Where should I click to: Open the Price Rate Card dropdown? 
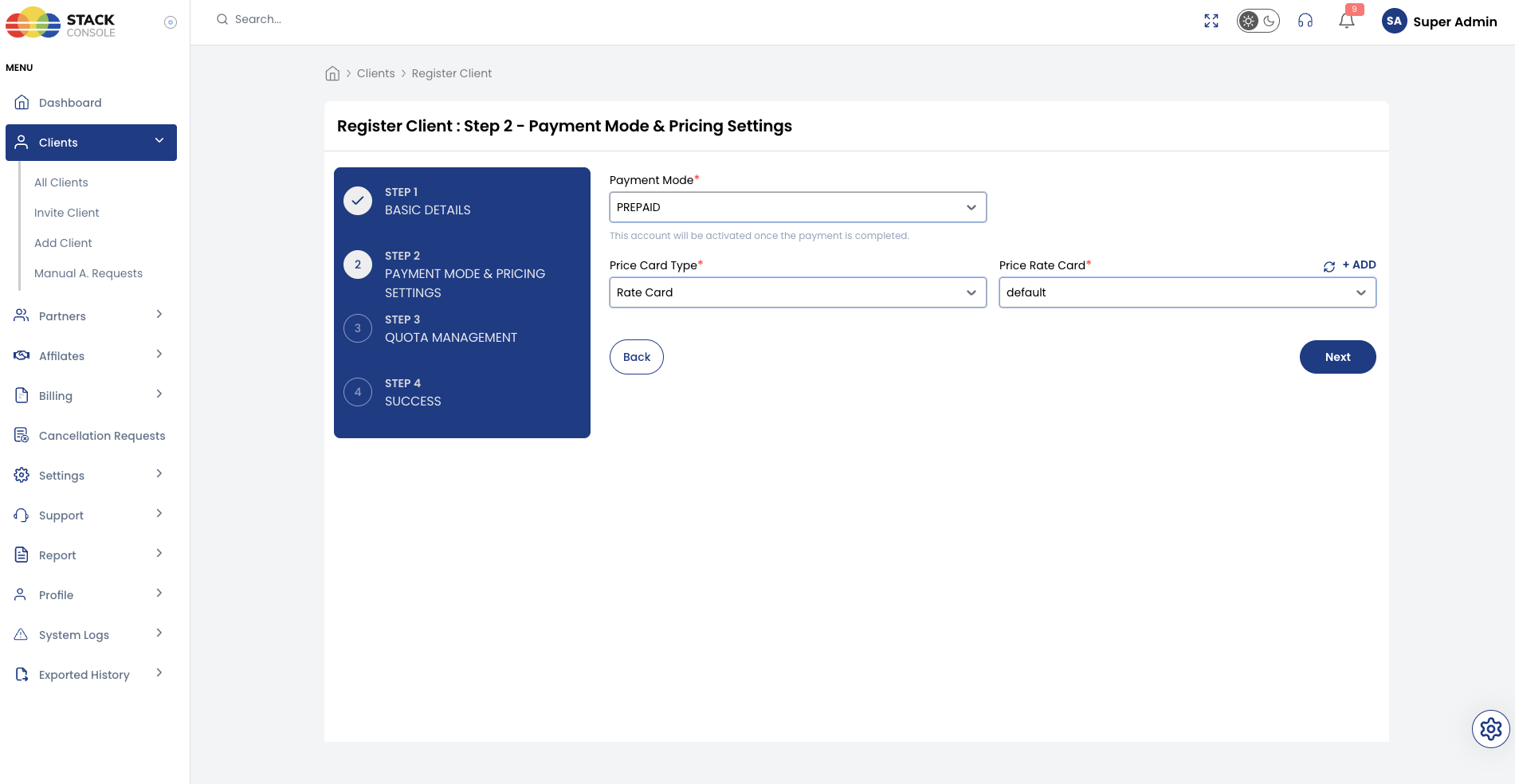tap(1187, 292)
